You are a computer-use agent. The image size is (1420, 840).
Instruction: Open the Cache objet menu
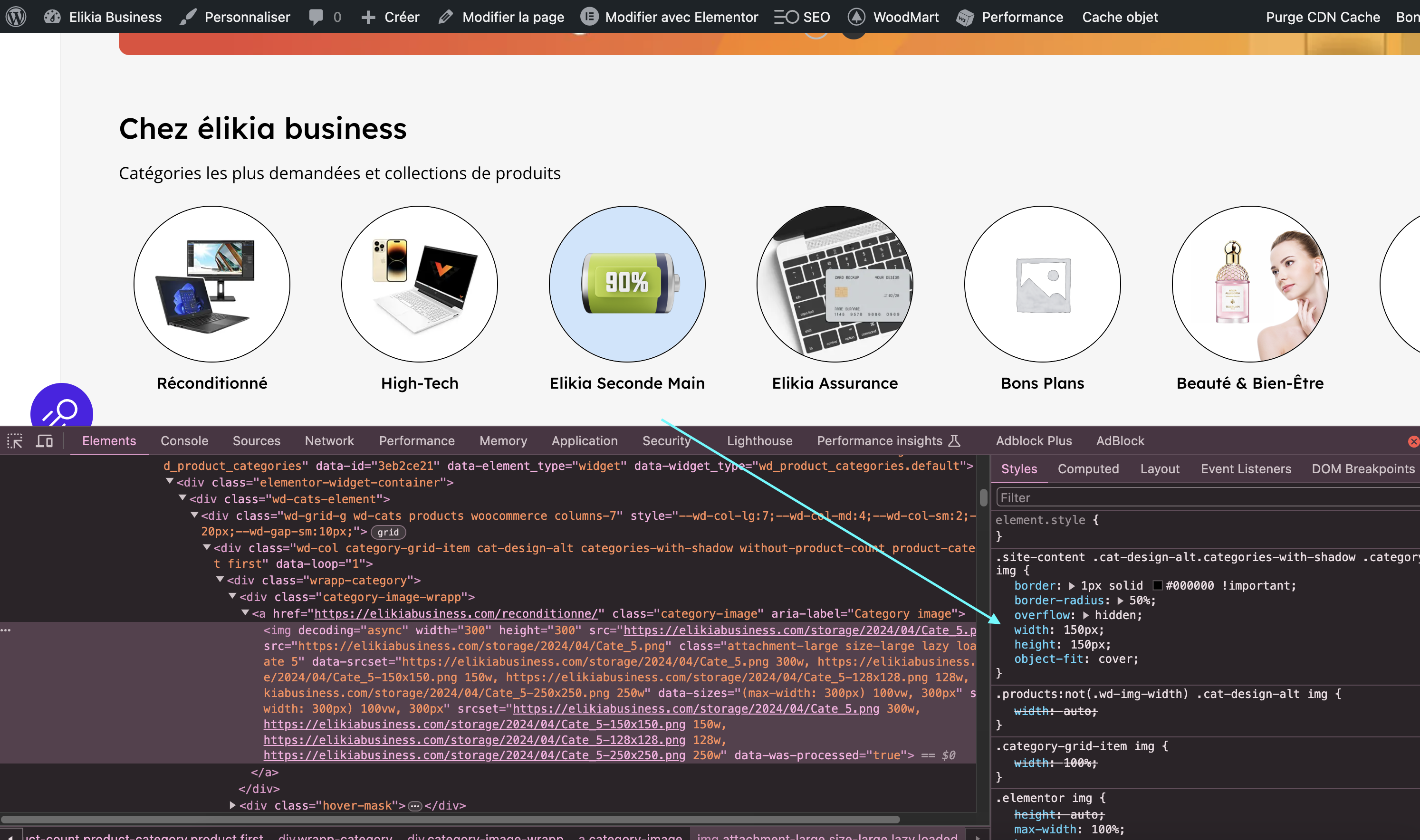pyautogui.click(x=1120, y=17)
